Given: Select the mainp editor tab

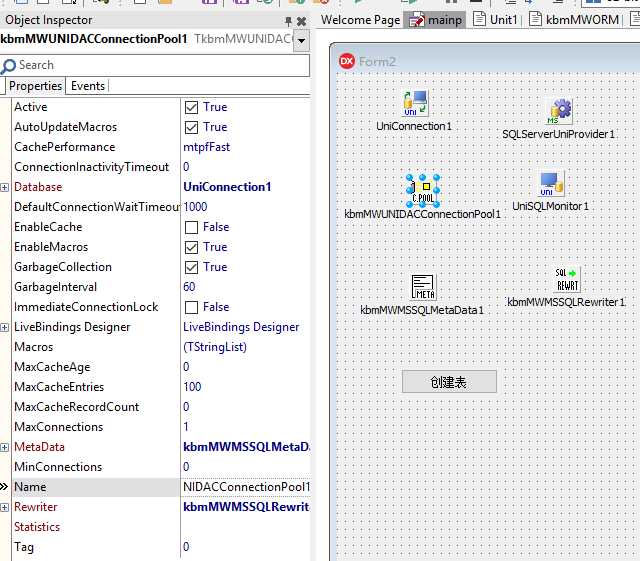Looking at the screenshot, I should click(435, 20).
